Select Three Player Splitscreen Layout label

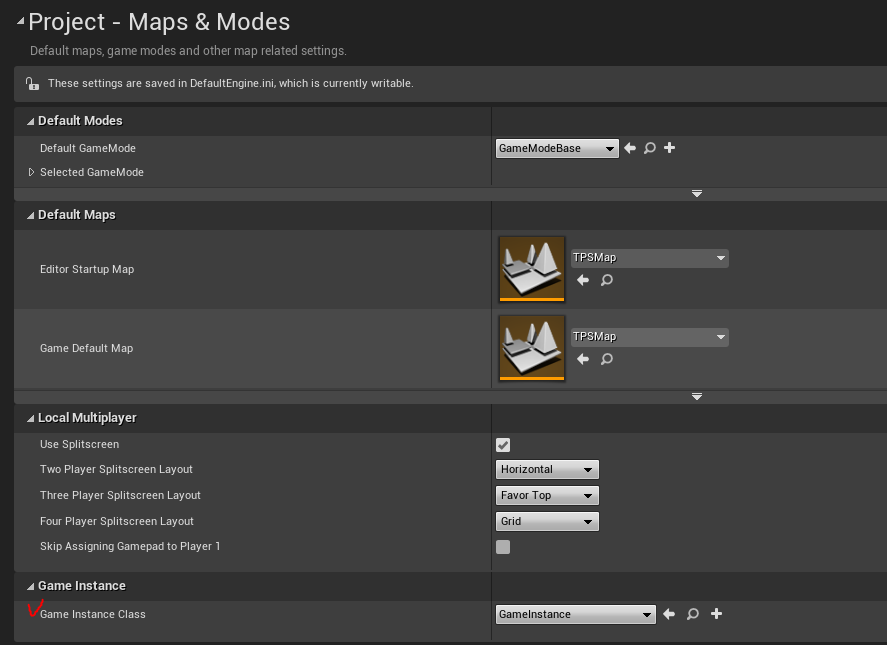120,495
